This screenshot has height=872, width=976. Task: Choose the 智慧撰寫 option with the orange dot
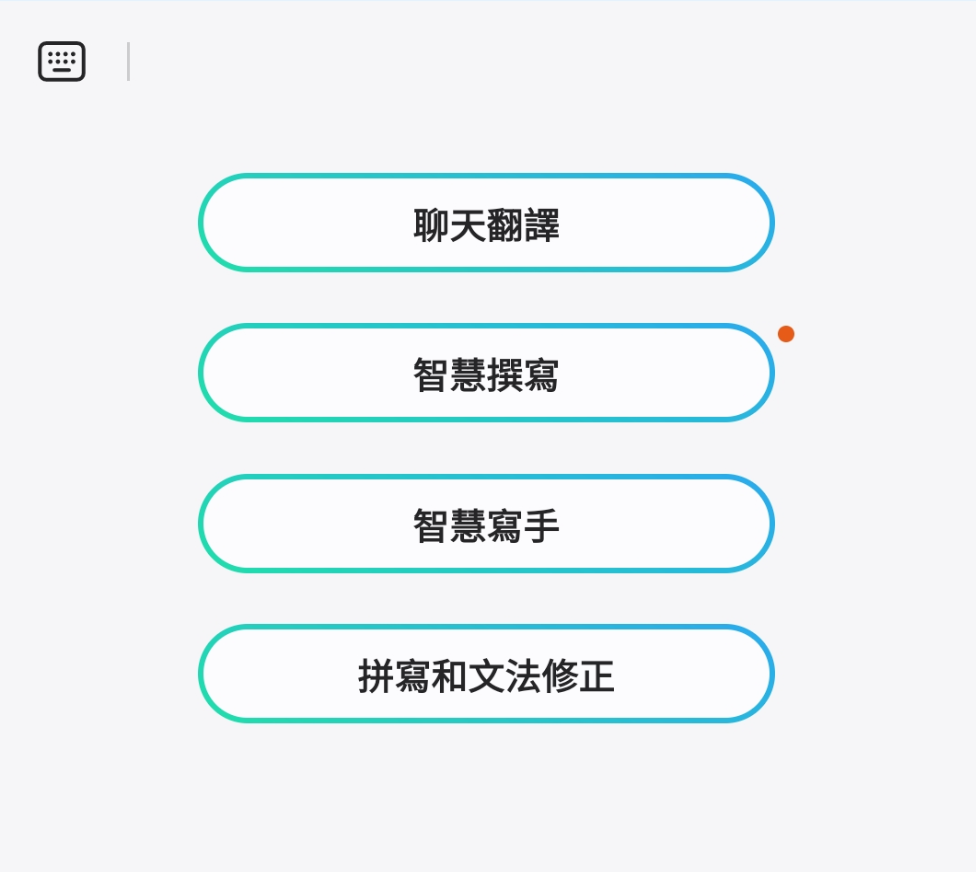(x=486, y=373)
